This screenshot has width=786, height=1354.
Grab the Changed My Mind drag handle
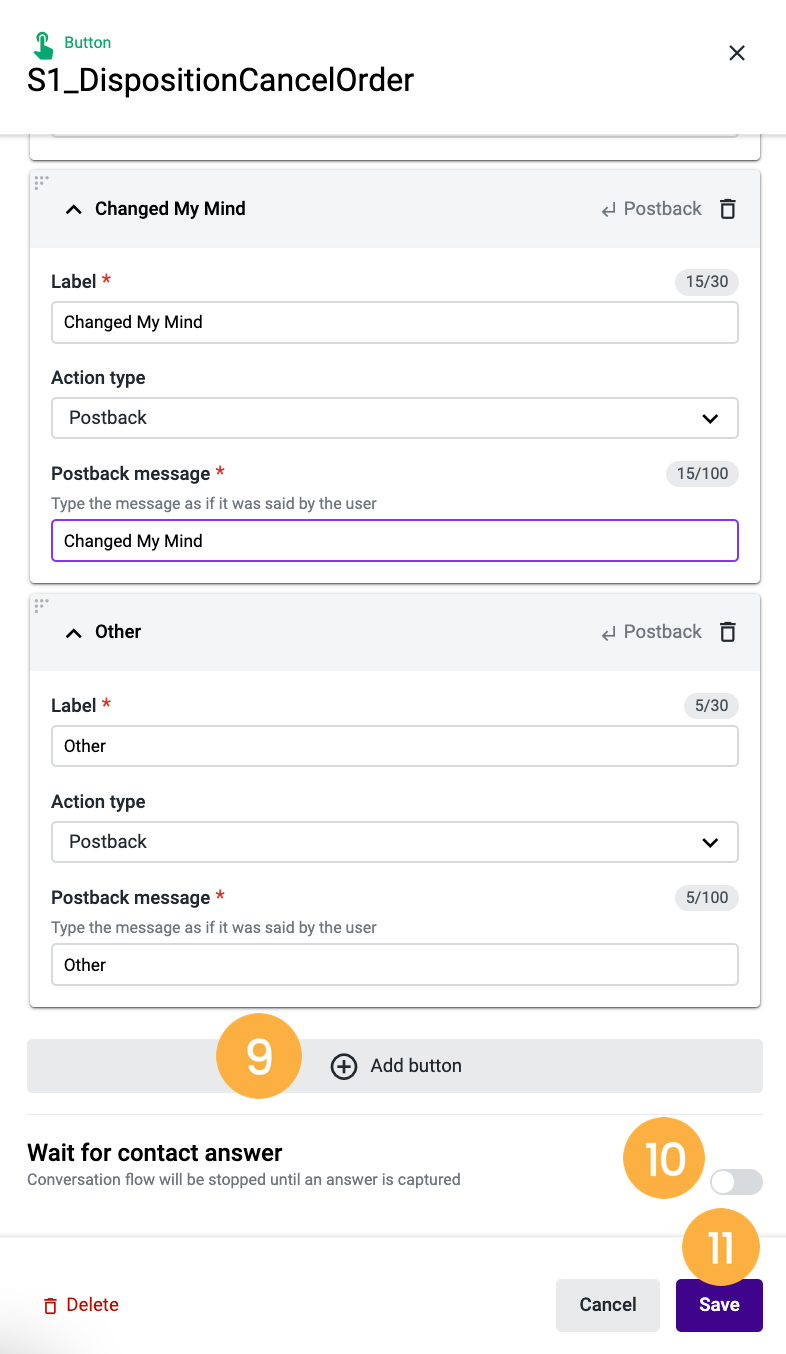[42, 182]
